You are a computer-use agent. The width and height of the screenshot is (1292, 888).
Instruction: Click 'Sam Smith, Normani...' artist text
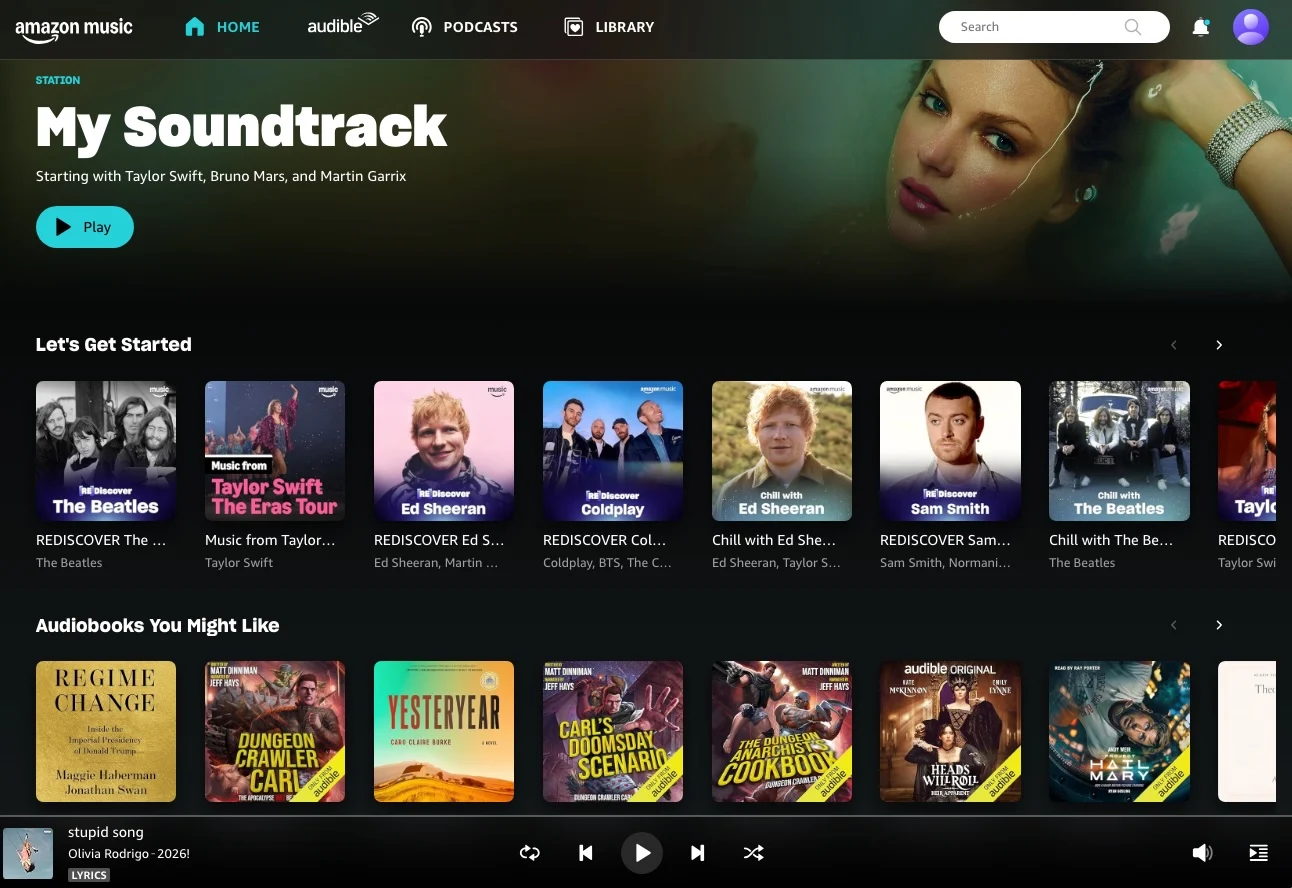coord(945,563)
